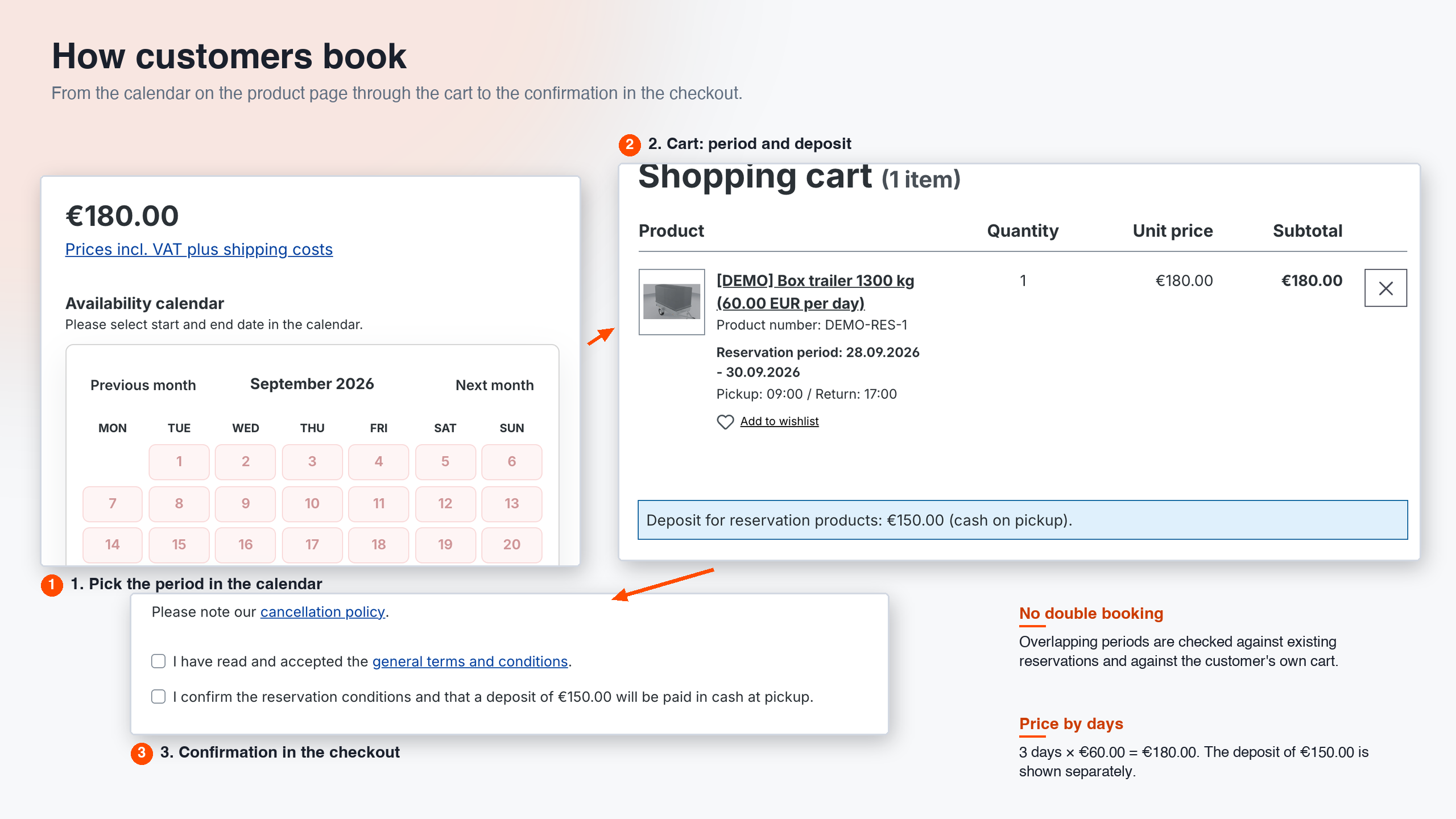Screen dimensions: 1456x819
Task: Select September 11 in the calendar
Action: click(379, 504)
